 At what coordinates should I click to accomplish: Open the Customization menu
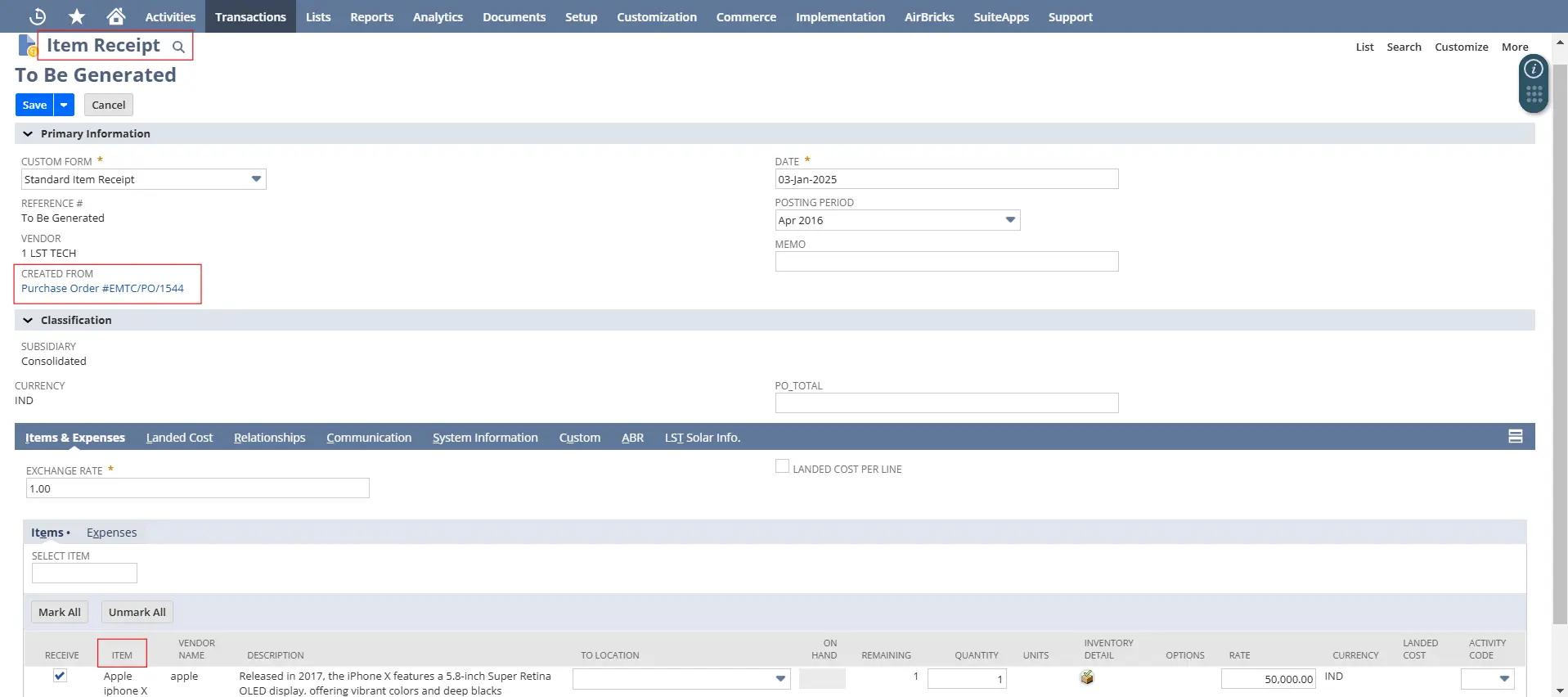pyautogui.click(x=657, y=16)
